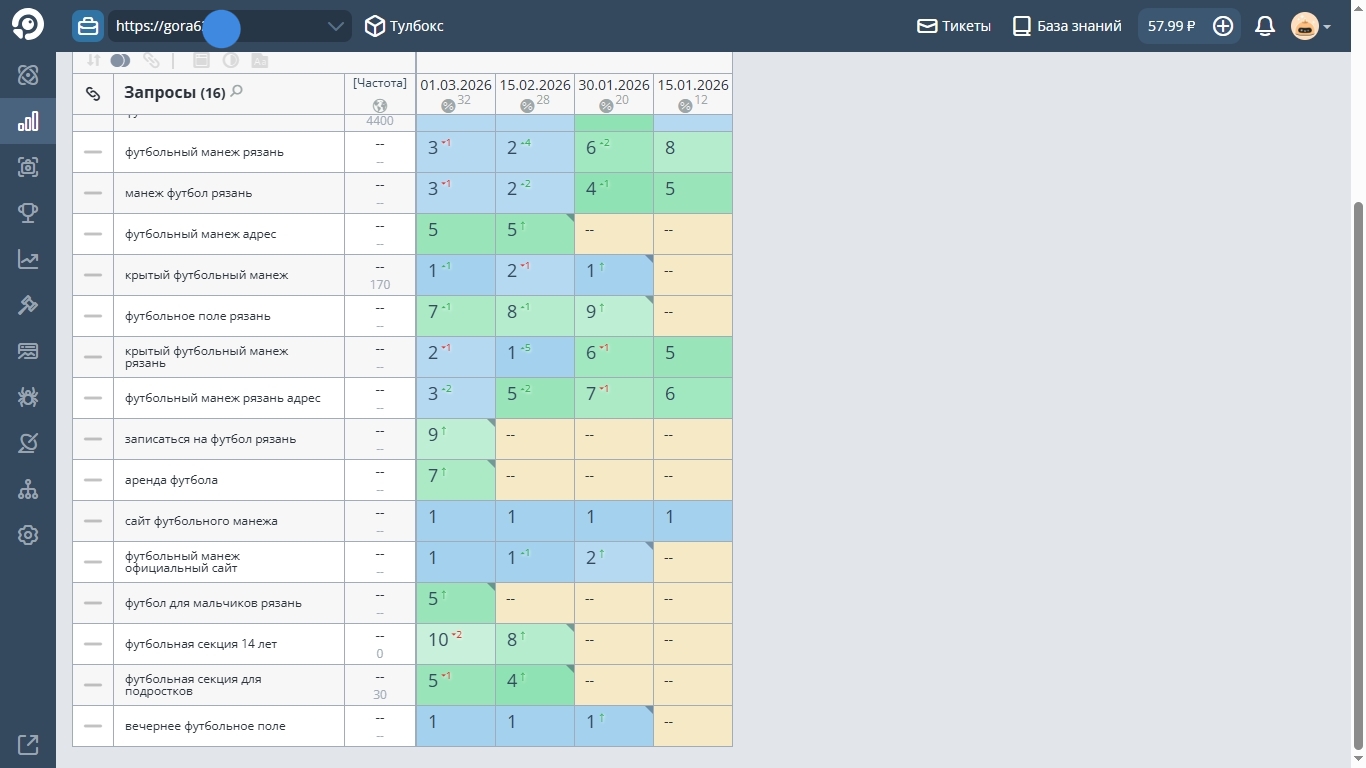Click the chain link icon in table header
Image resolution: width=1366 pixels, height=768 pixels.
(93, 94)
